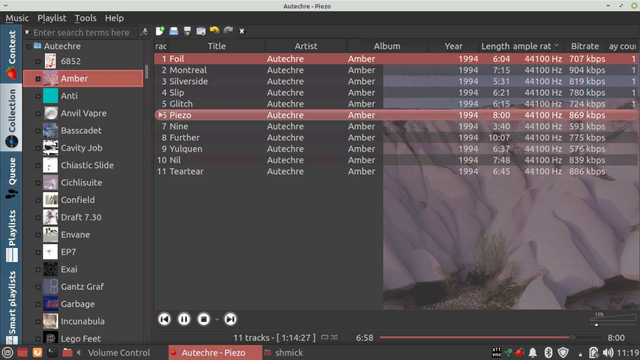Switch to the Playlists sidebar tab
Image resolution: width=640 pixels, height=360 pixels.
[11, 235]
